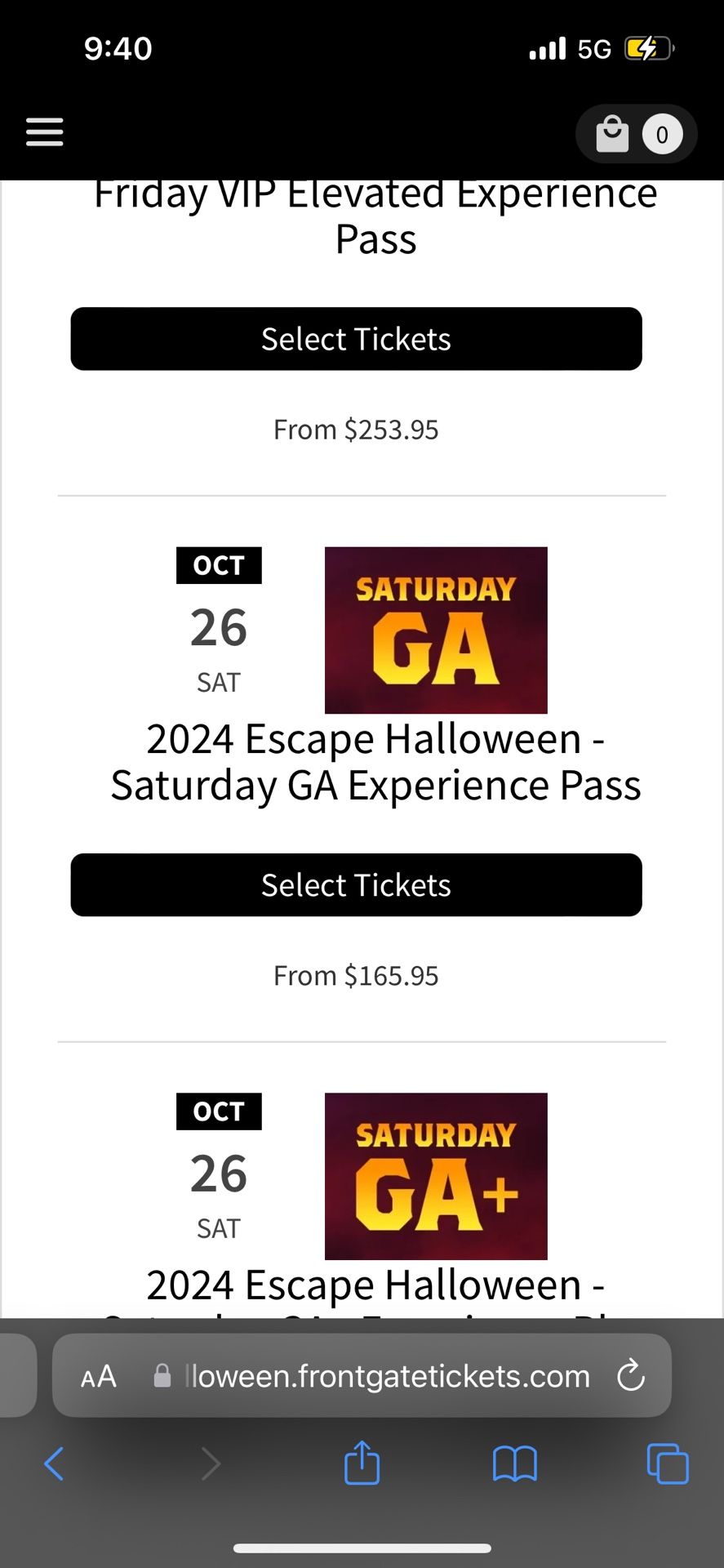Screen dimensions: 724x1568
Task: Tap the cart item count badge
Action: pos(662,135)
